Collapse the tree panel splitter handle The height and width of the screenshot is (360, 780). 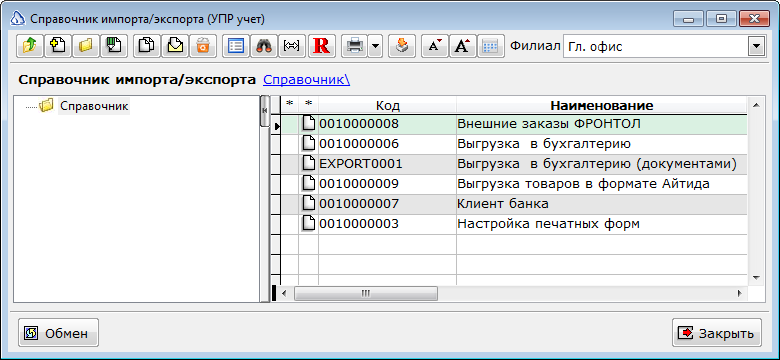pyautogui.click(x=265, y=110)
